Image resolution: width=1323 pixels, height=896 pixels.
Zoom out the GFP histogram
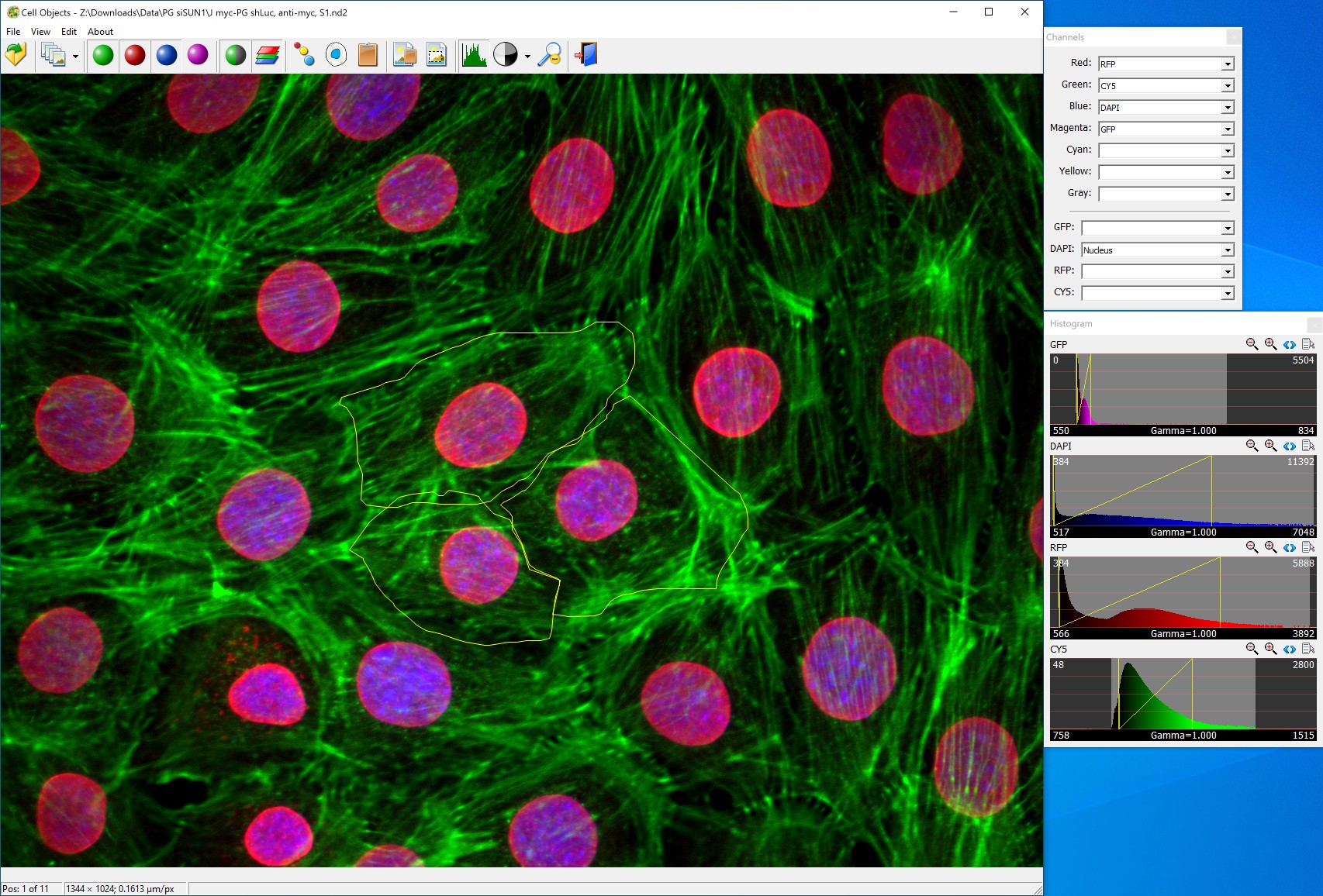1252,344
